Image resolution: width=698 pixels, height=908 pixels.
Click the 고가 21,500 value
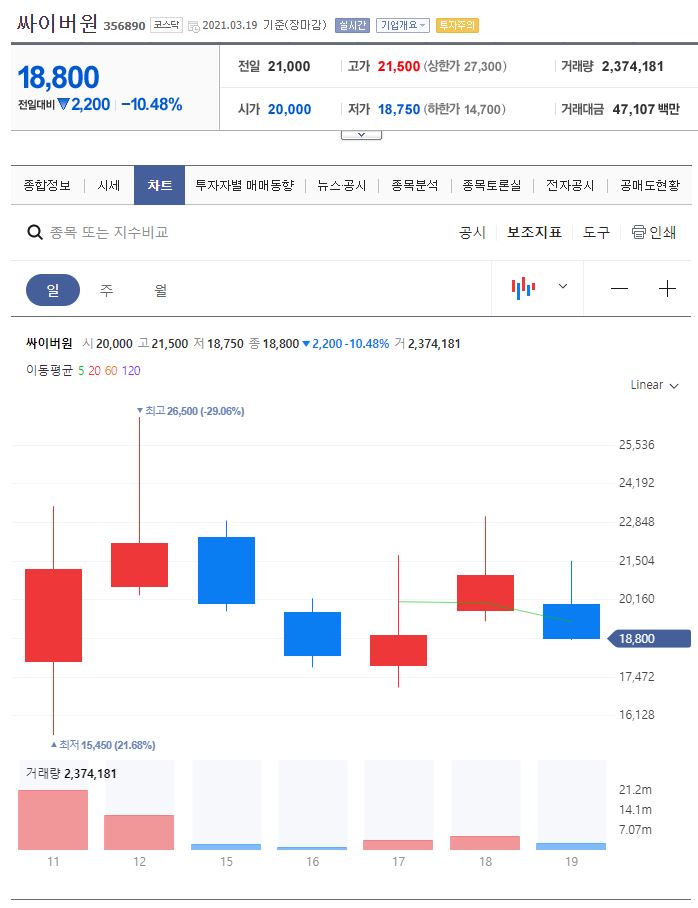pos(399,66)
